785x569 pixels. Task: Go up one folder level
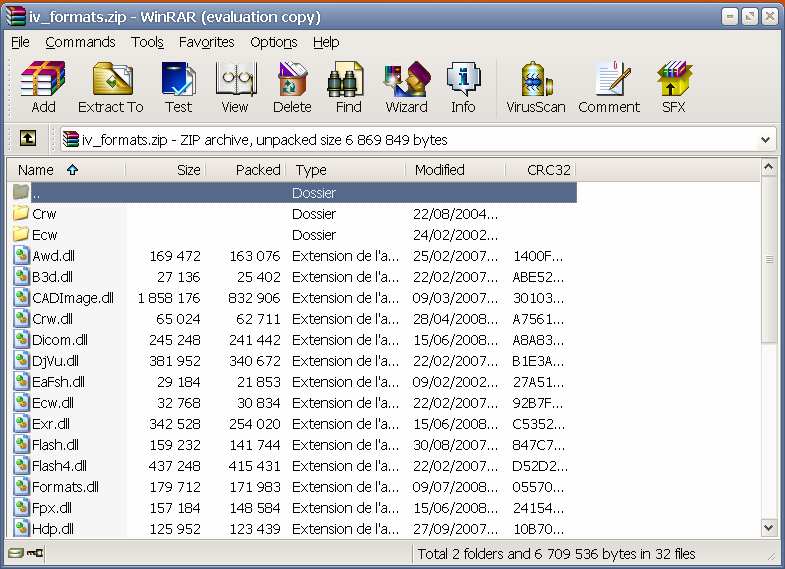point(28,138)
